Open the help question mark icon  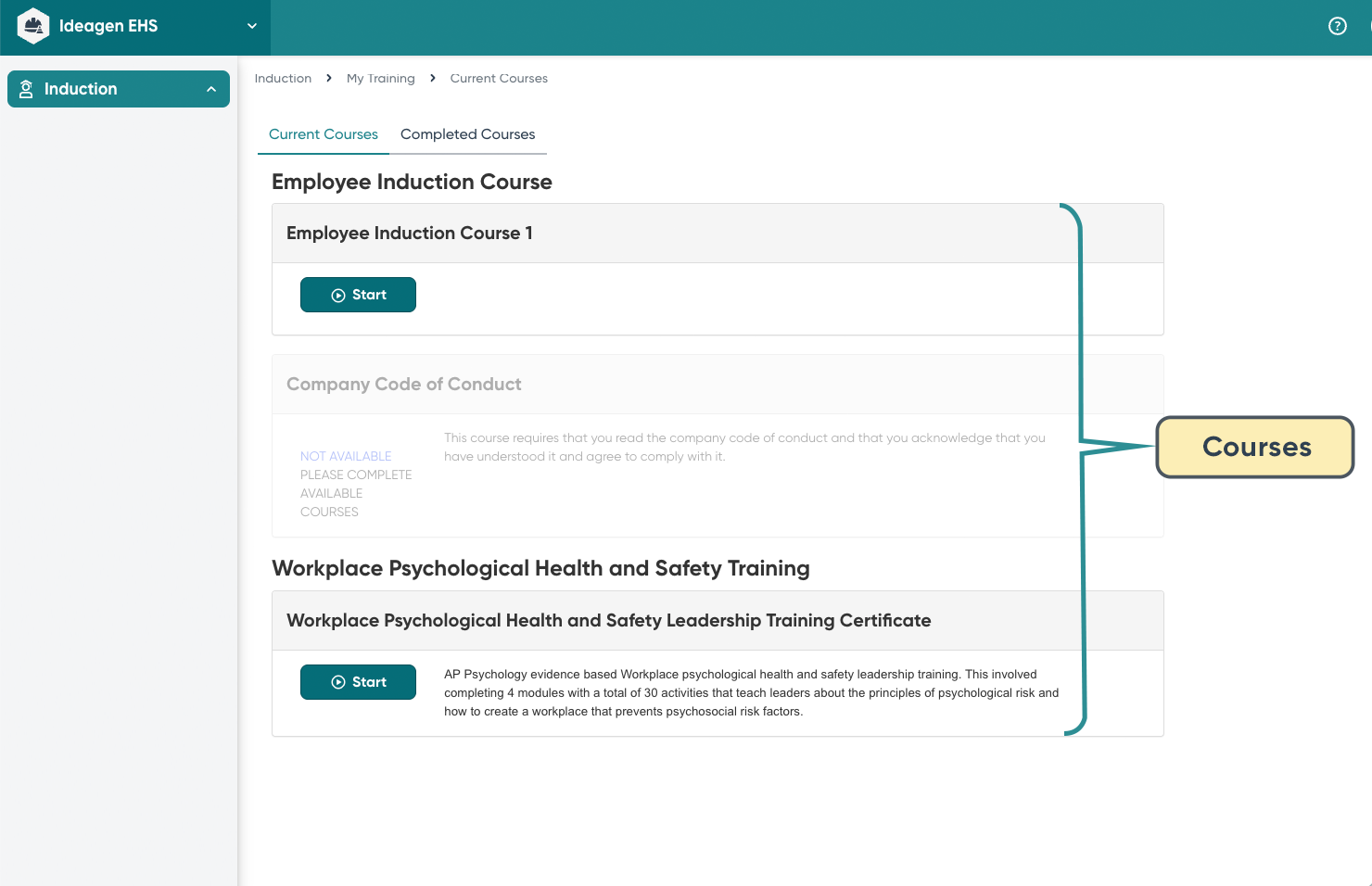[x=1337, y=26]
